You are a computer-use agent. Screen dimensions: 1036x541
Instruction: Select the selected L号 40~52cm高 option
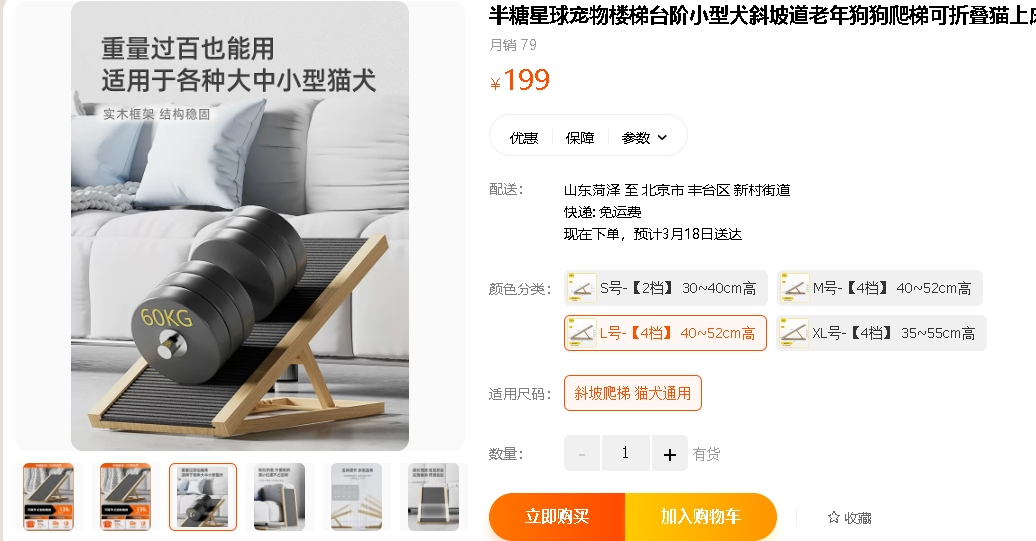pos(665,333)
